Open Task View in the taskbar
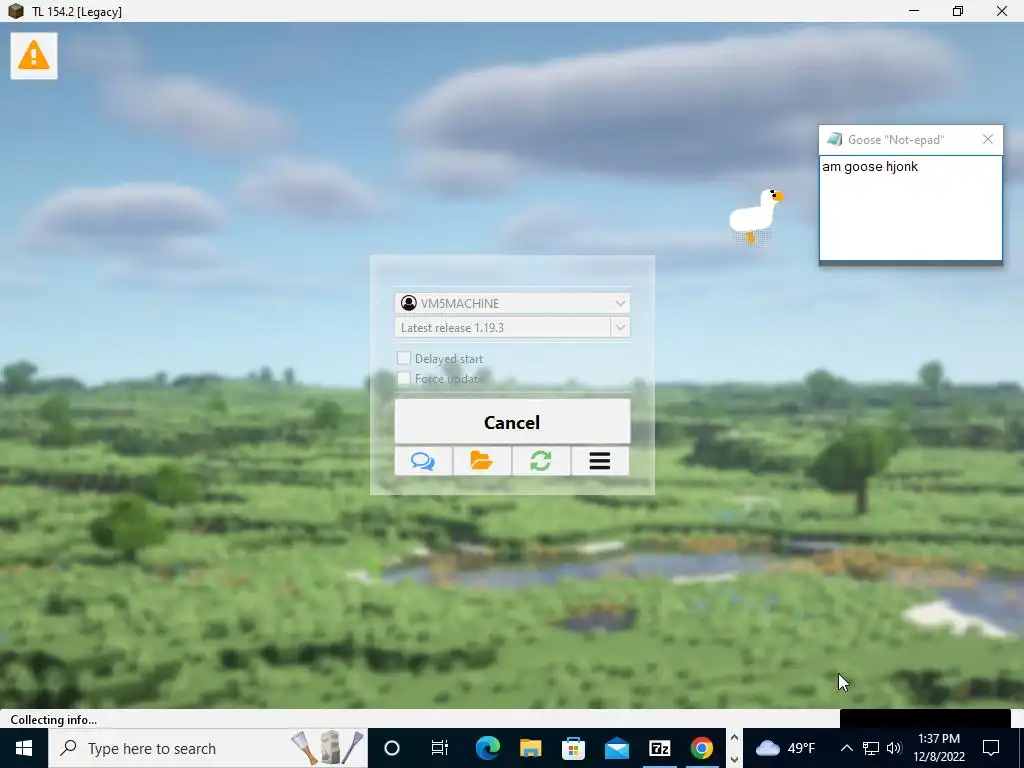This screenshot has height=768, width=1024. (x=440, y=748)
